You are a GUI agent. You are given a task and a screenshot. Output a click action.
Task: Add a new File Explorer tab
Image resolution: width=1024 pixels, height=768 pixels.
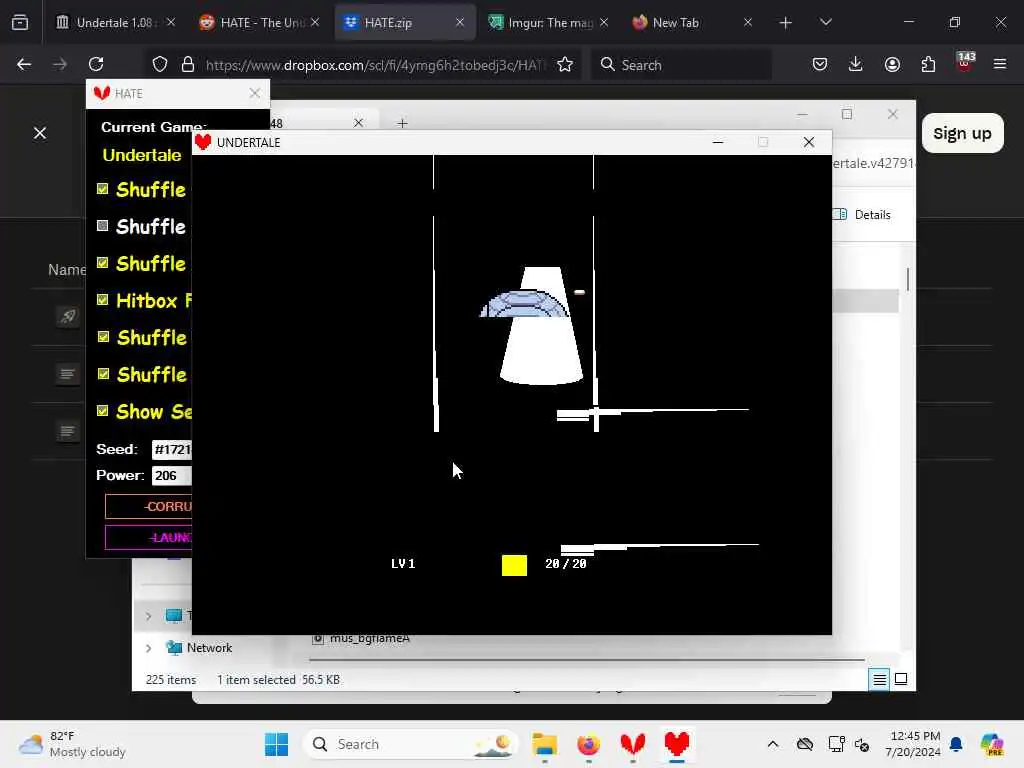click(x=402, y=123)
